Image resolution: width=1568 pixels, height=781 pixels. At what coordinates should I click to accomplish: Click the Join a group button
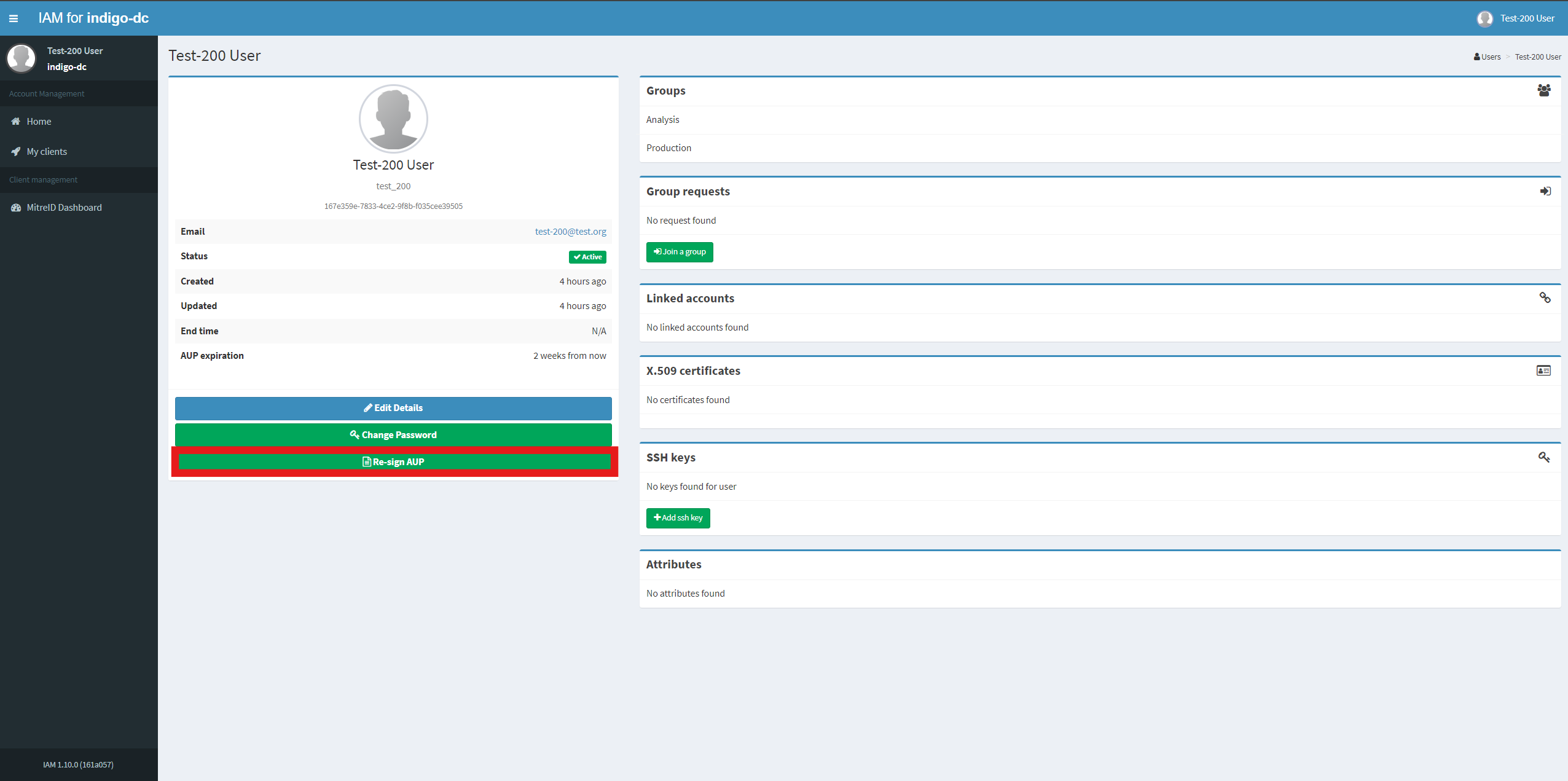click(679, 252)
